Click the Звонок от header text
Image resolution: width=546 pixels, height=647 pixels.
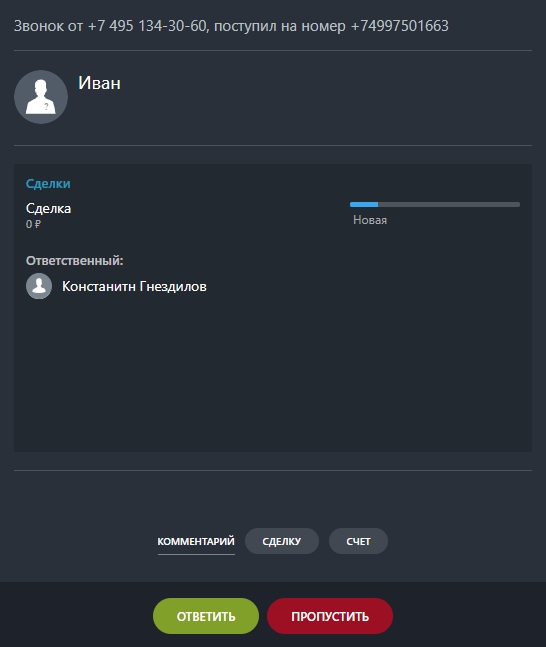(x=49, y=26)
